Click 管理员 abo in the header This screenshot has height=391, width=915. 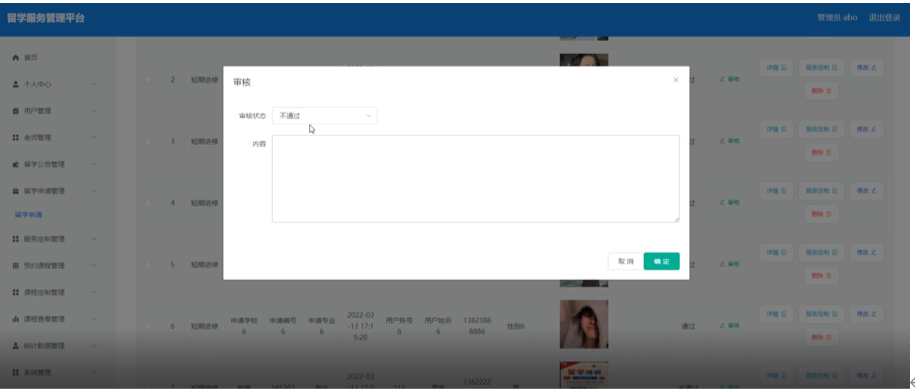tap(837, 18)
